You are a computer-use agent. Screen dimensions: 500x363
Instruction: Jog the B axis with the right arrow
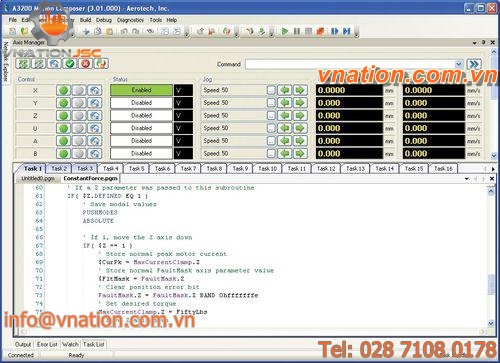(x=300, y=154)
